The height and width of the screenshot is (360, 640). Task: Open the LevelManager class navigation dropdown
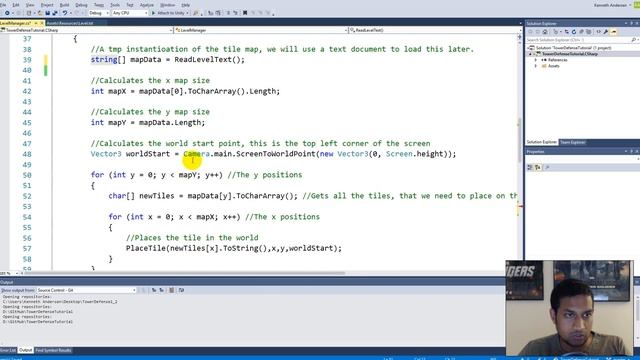261,30
